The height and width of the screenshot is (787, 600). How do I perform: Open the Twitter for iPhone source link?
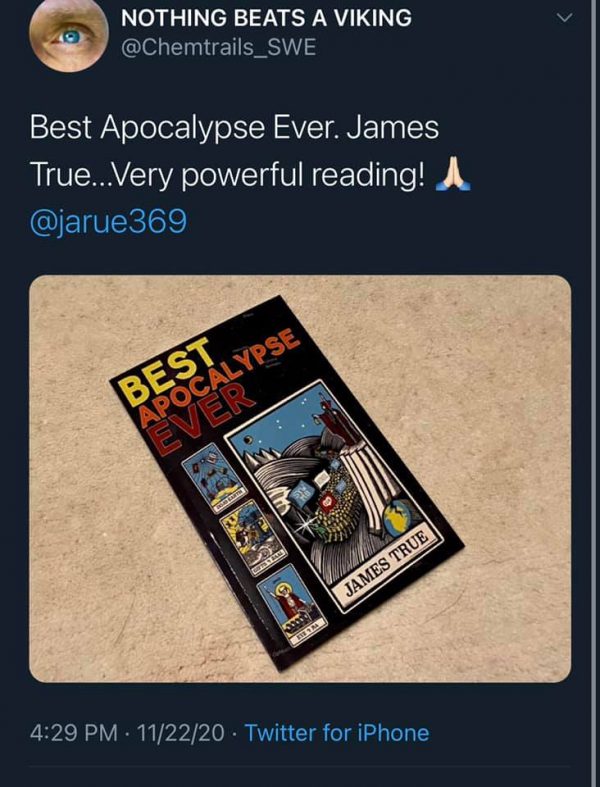tap(336, 733)
